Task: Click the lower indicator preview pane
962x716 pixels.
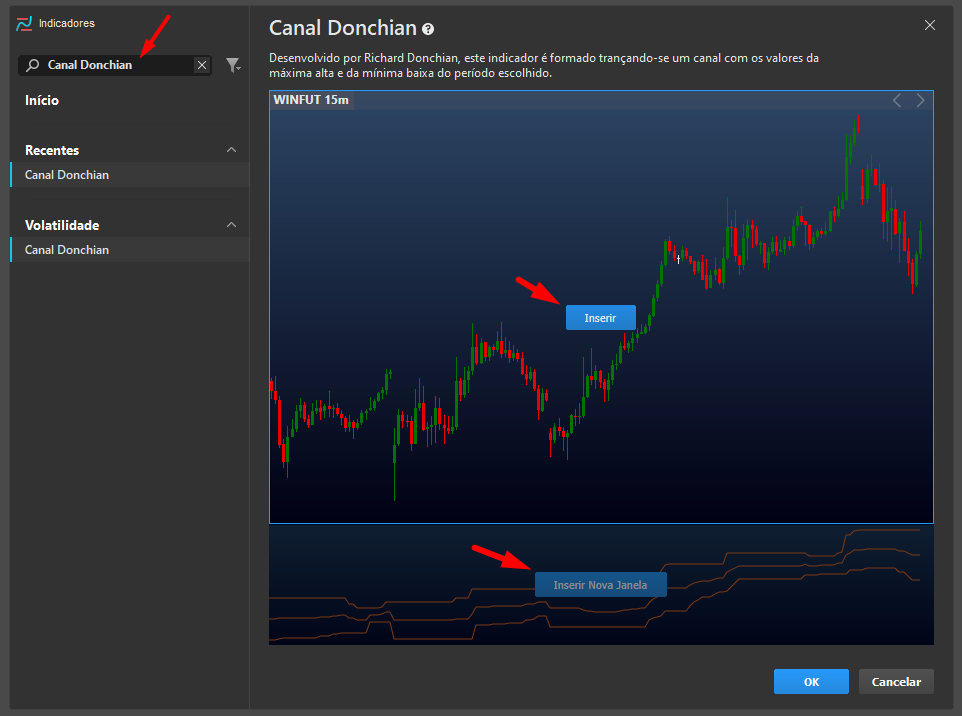Action: point(601,585)
